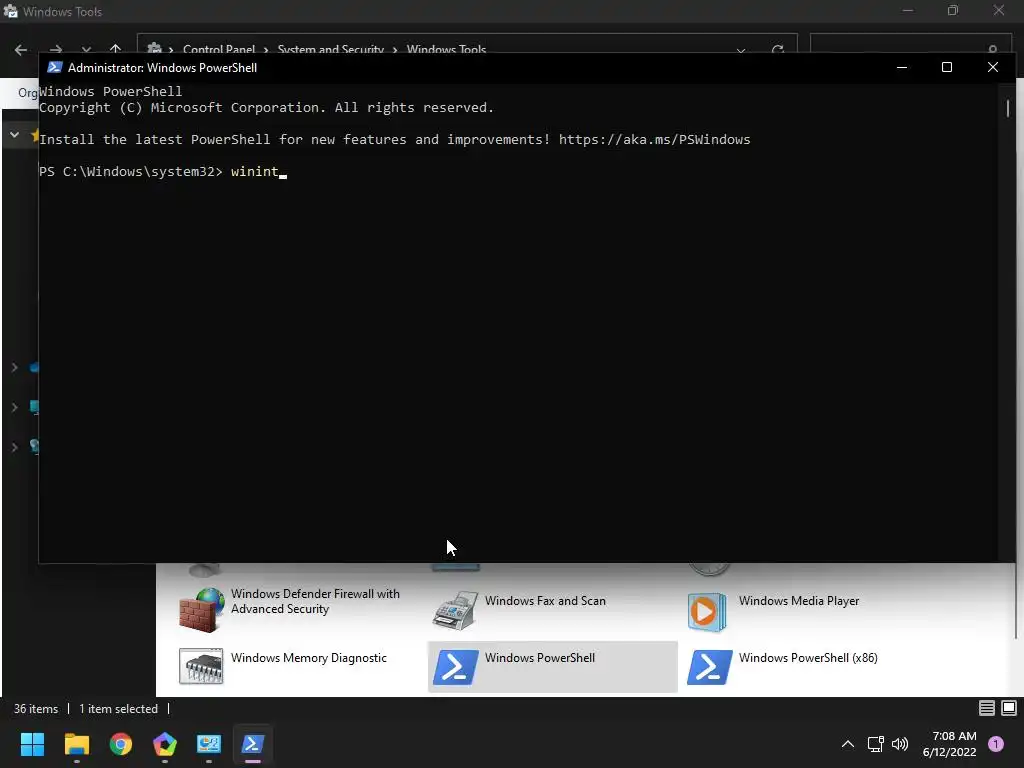The height and width of the screenshot is (768, 1024).
Task: Click the PowerShell command line 'winint'
Action: [x=255, y=172]
